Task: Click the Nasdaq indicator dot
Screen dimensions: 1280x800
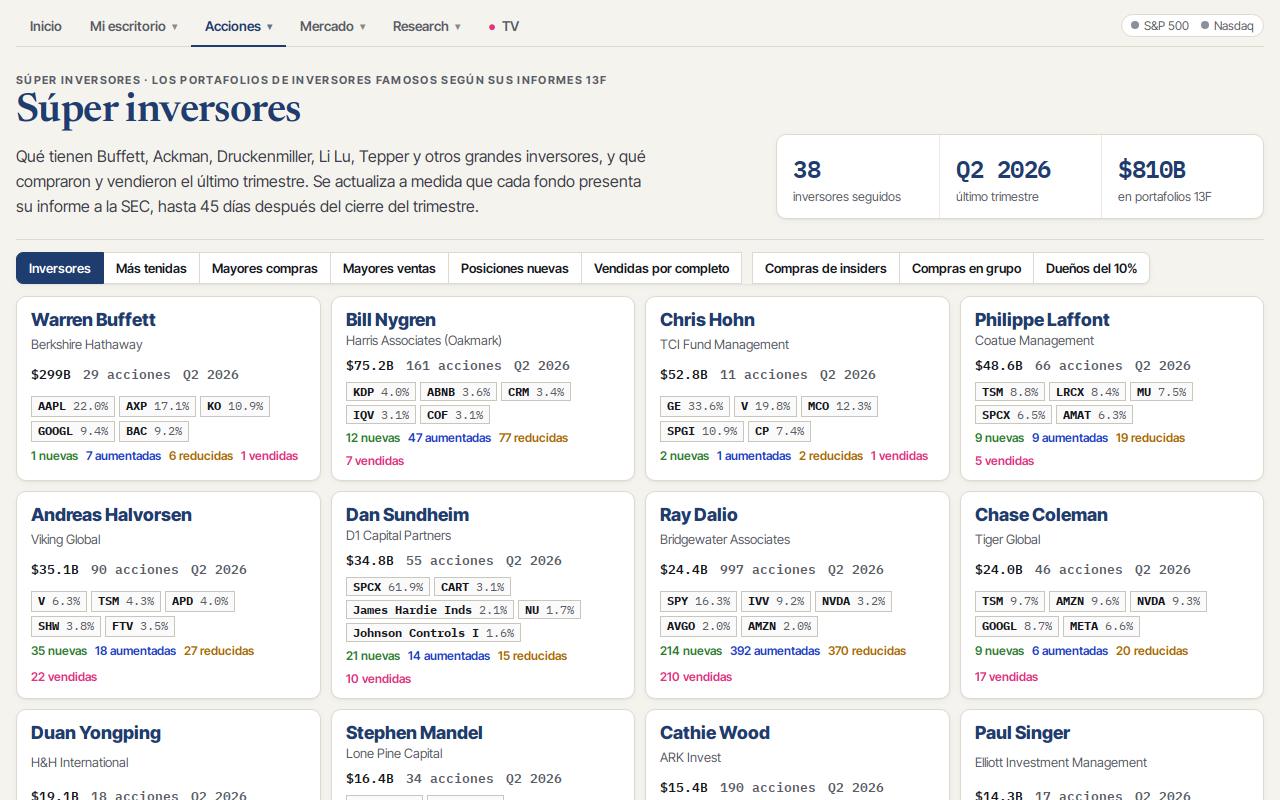Action: [x=1205, y=26]
